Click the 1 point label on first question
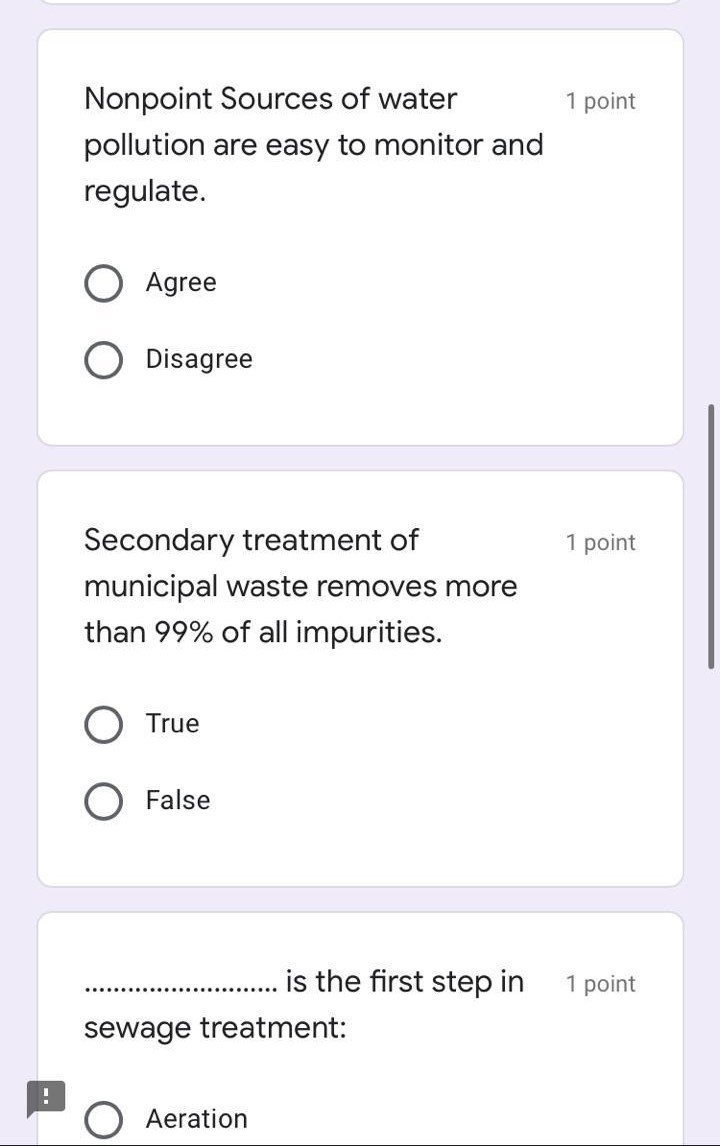720x1146 pixels. point(600,100)
